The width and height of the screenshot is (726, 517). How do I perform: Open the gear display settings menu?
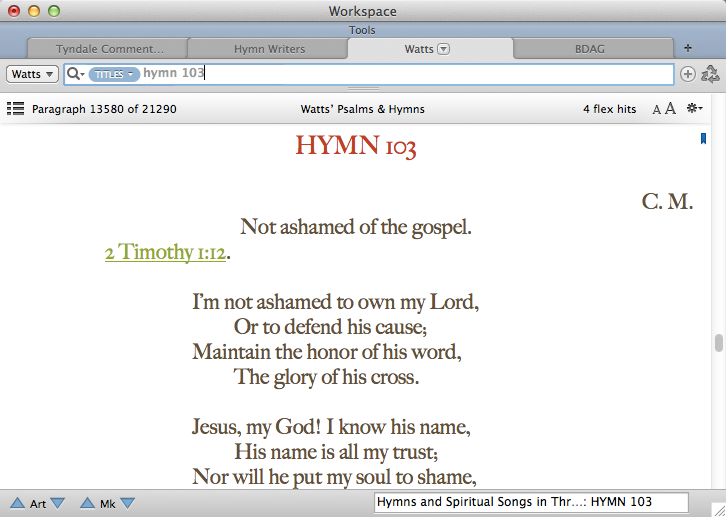click(x=695, y=108)
